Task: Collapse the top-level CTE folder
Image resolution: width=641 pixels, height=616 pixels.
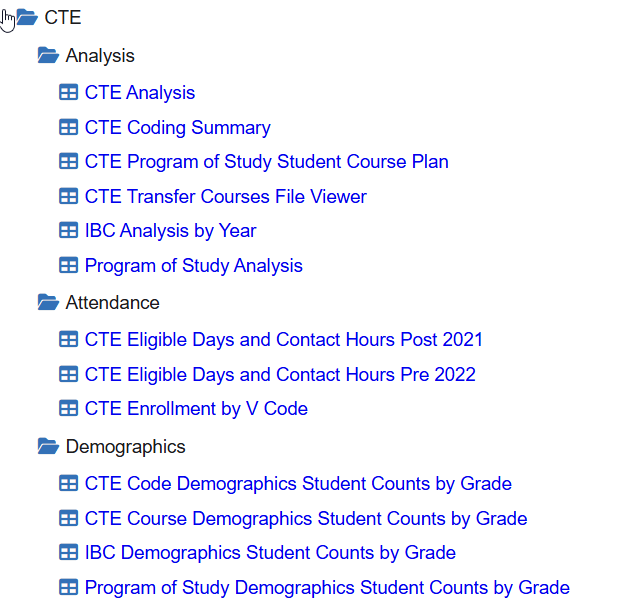Action: click(x=27, y=18)
